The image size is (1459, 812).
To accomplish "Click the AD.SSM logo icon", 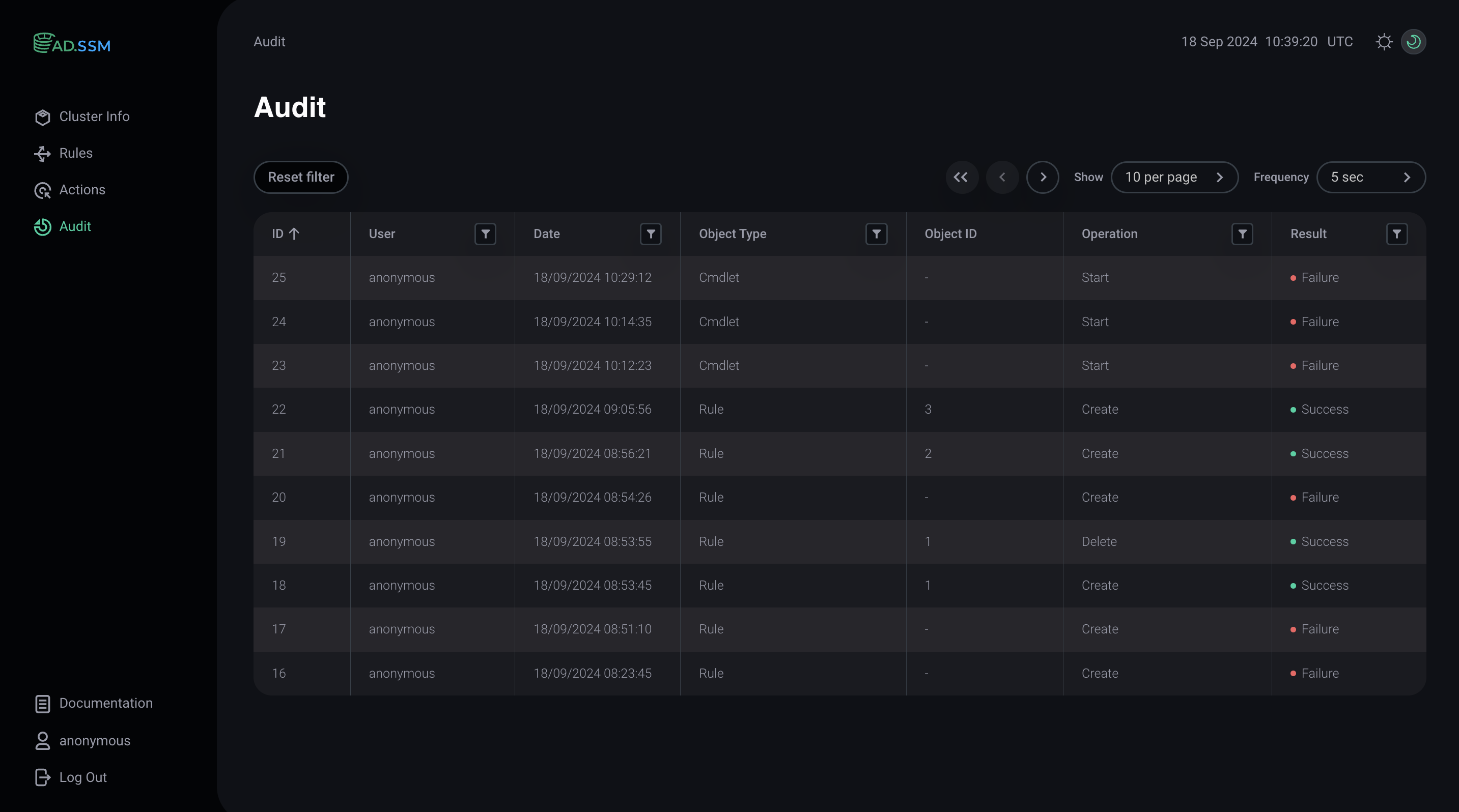I will pos(43,43).
